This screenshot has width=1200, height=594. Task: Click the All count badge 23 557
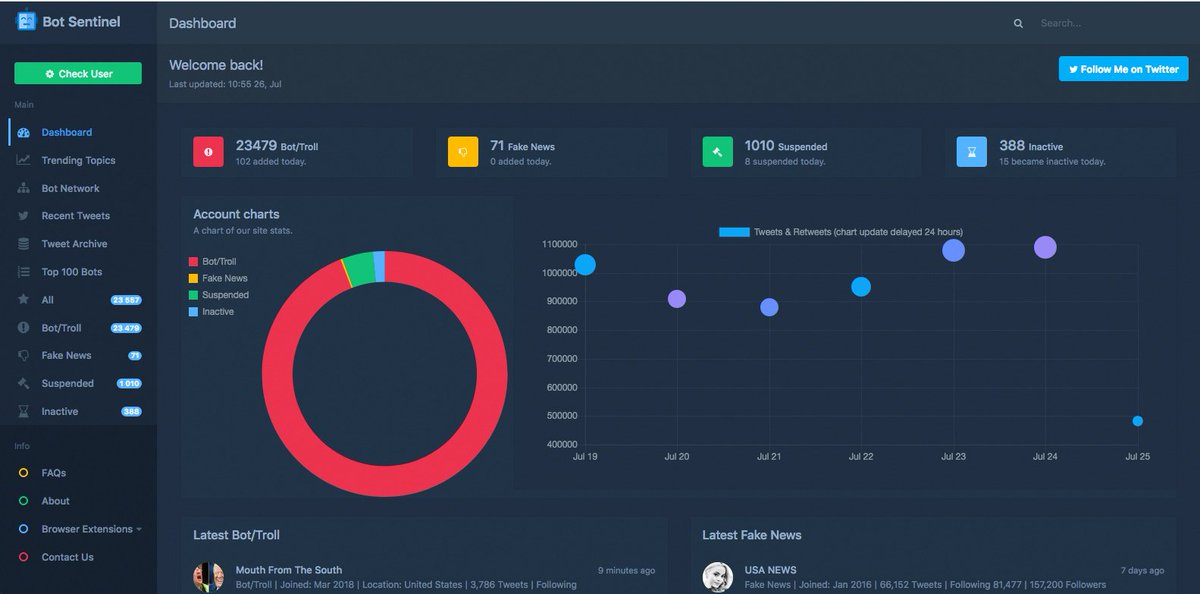(x=126, y=300)
